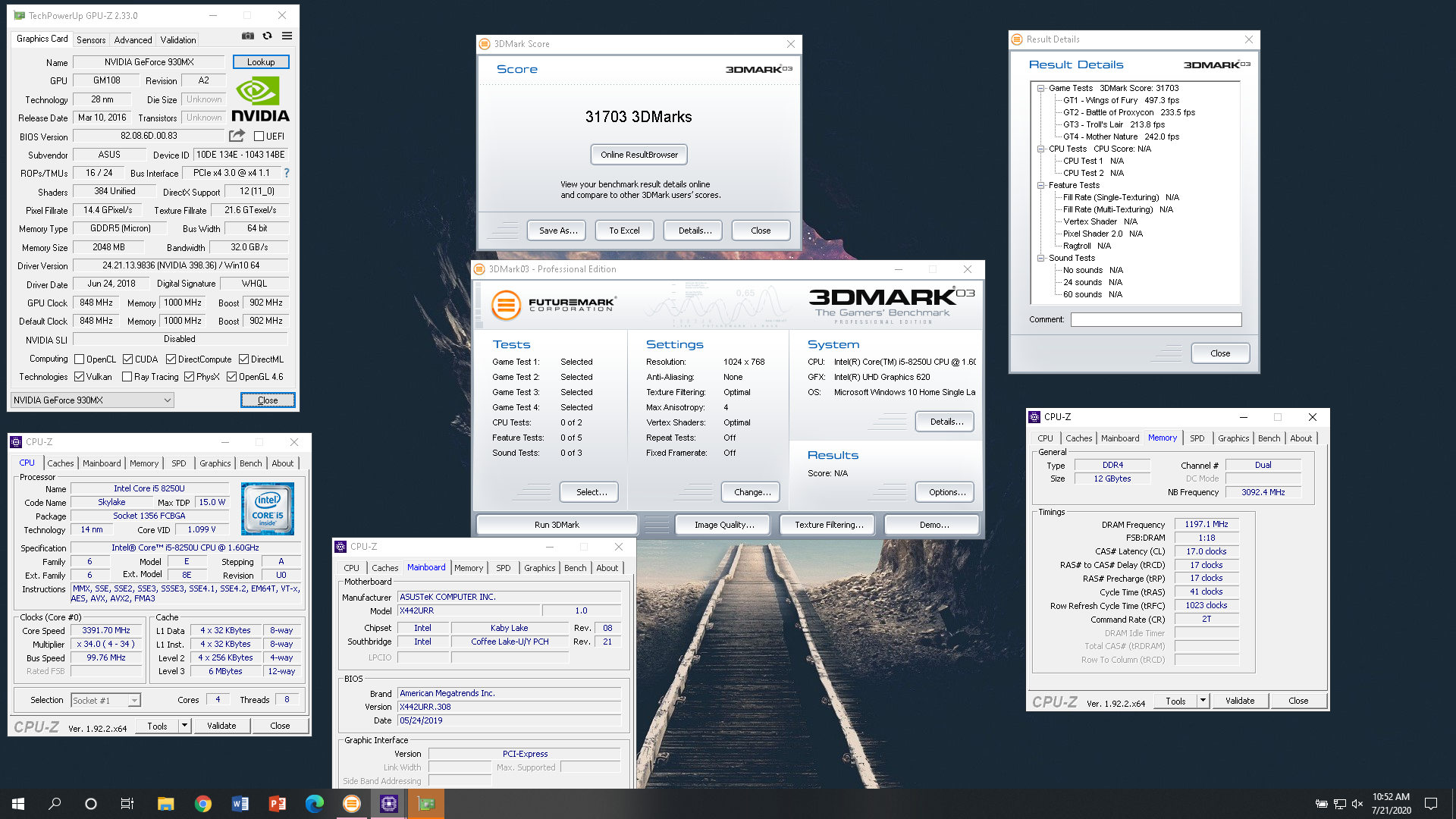Collapse the Sound Tests tree node

coord(1041,258)
